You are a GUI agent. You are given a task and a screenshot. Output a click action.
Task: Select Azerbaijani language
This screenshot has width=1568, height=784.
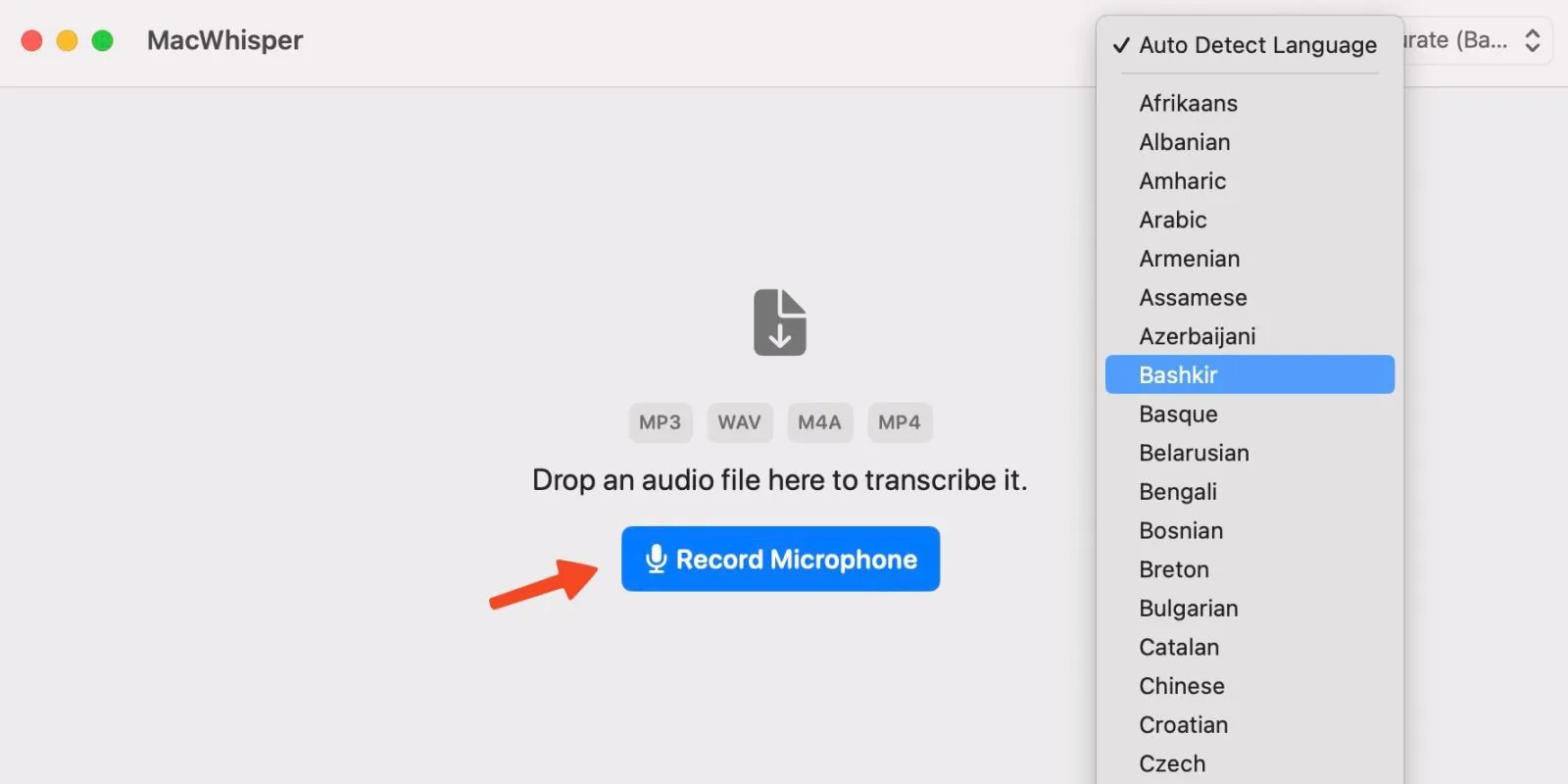1249,336
